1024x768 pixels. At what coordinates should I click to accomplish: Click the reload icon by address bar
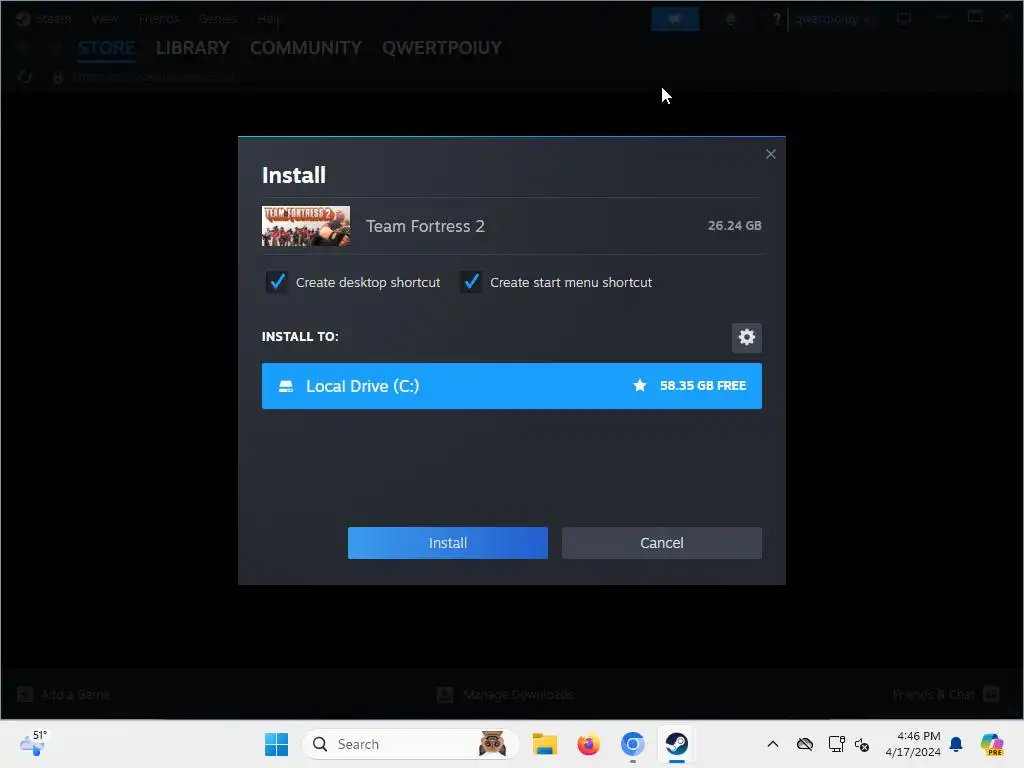(x=25, y=77)
